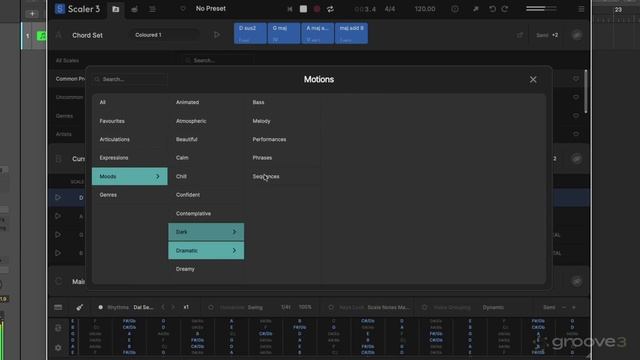Viewport: 640px width, 360px height.
Task: Go to previous rhythm with left arrow
Action: [x=163, y=307]
